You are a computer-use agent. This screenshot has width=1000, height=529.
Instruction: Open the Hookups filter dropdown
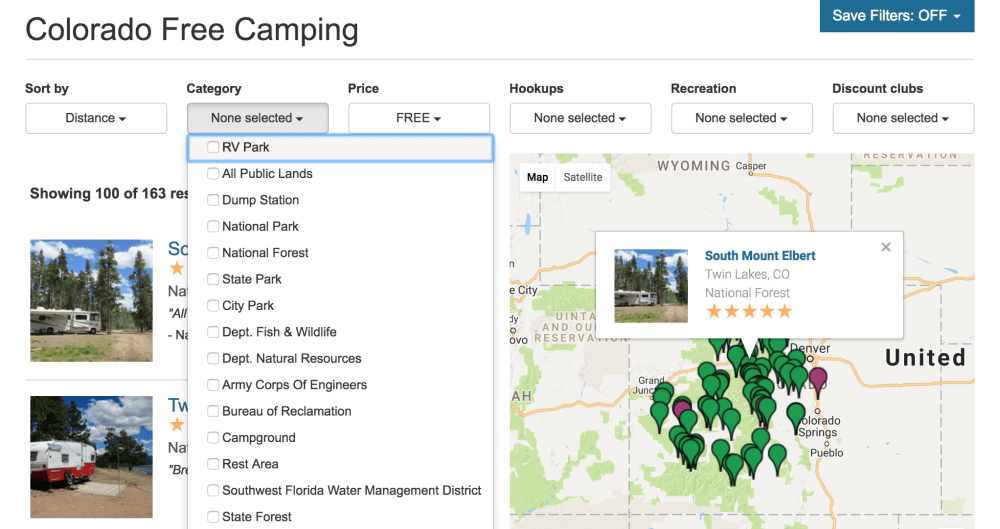[580, 118]
